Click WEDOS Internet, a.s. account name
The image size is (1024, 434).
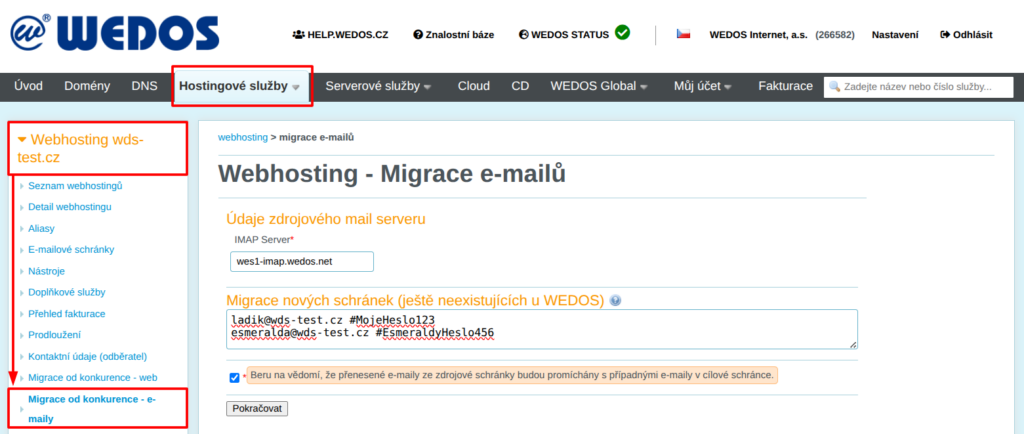pos(760,35)
